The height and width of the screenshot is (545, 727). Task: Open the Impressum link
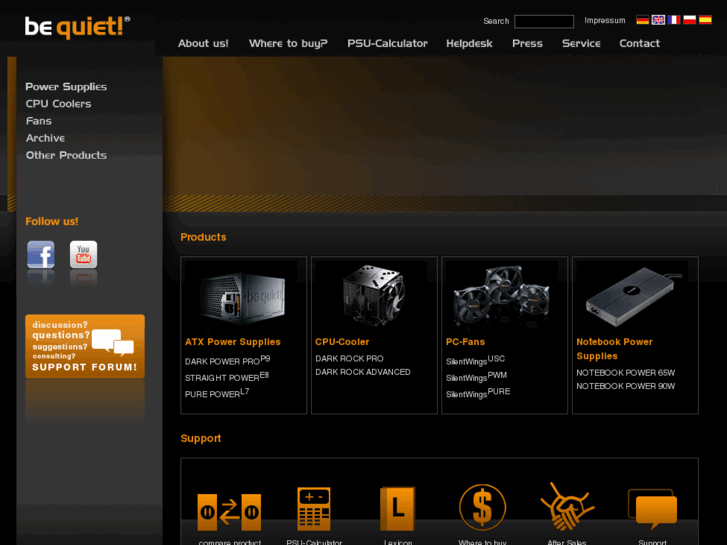point(605,21)
